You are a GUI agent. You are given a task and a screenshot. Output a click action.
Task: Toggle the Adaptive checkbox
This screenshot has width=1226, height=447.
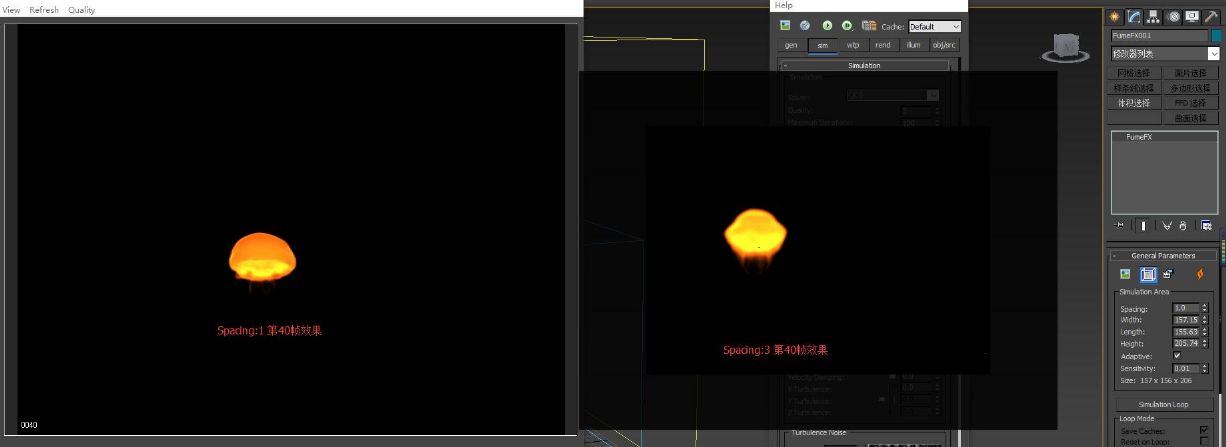coord(1177,355)
